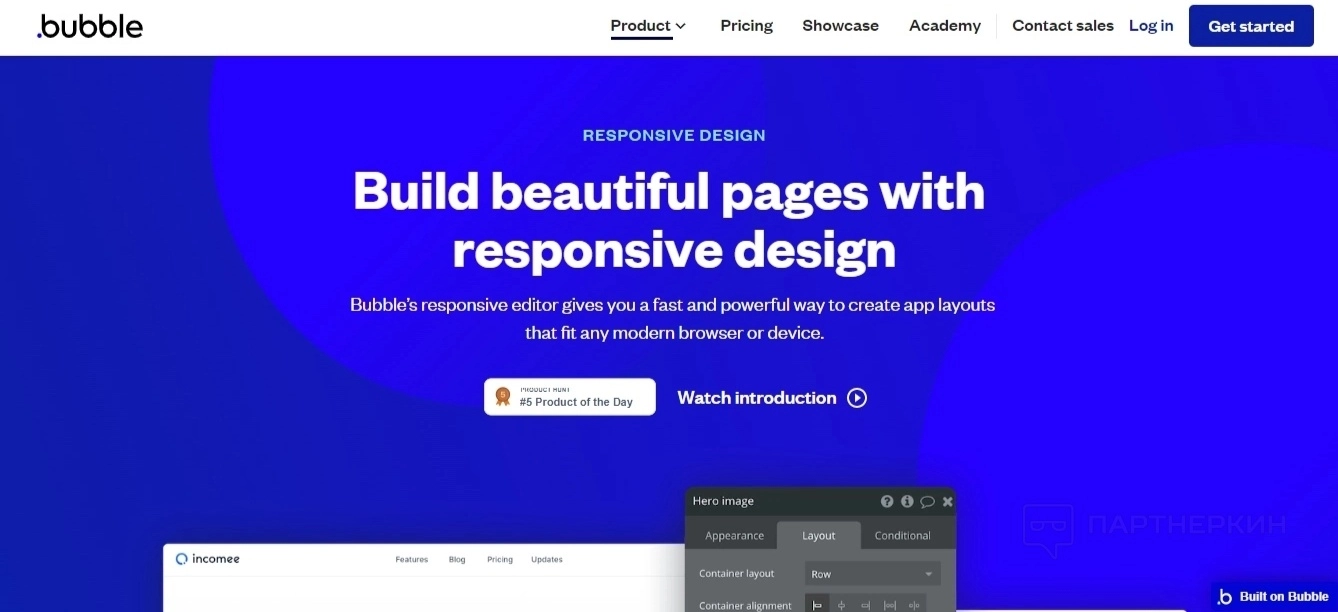Go to the Pricing page
Image resolution: width=1338 pixels, height=612 pixels.
tap(746, 26)
